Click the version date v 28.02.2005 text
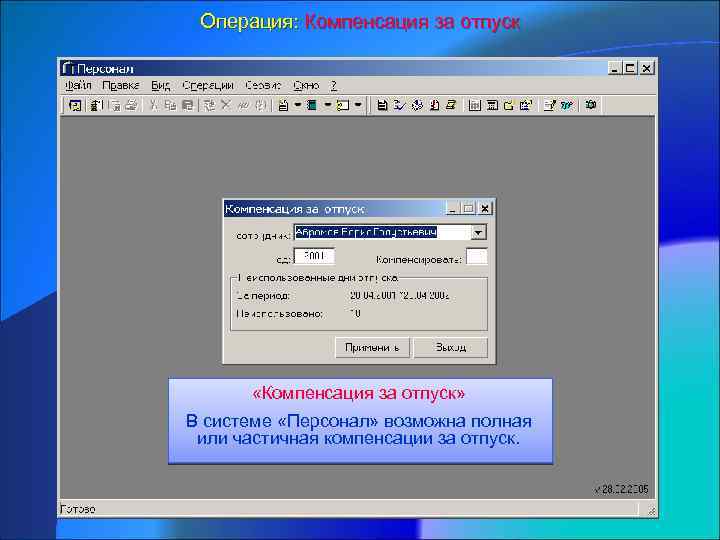 [x=622, y=489]
